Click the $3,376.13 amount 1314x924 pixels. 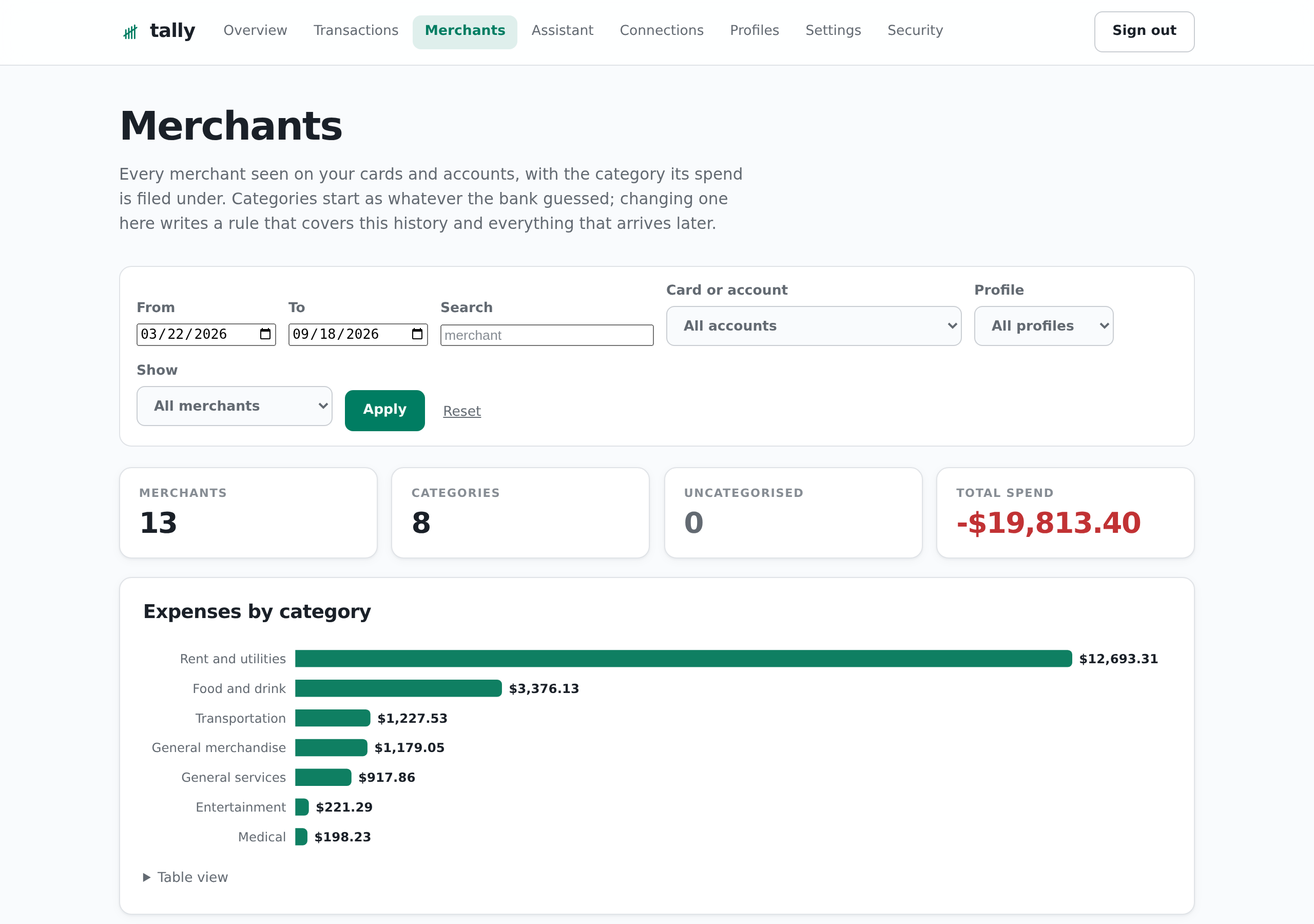click(544, 689)
